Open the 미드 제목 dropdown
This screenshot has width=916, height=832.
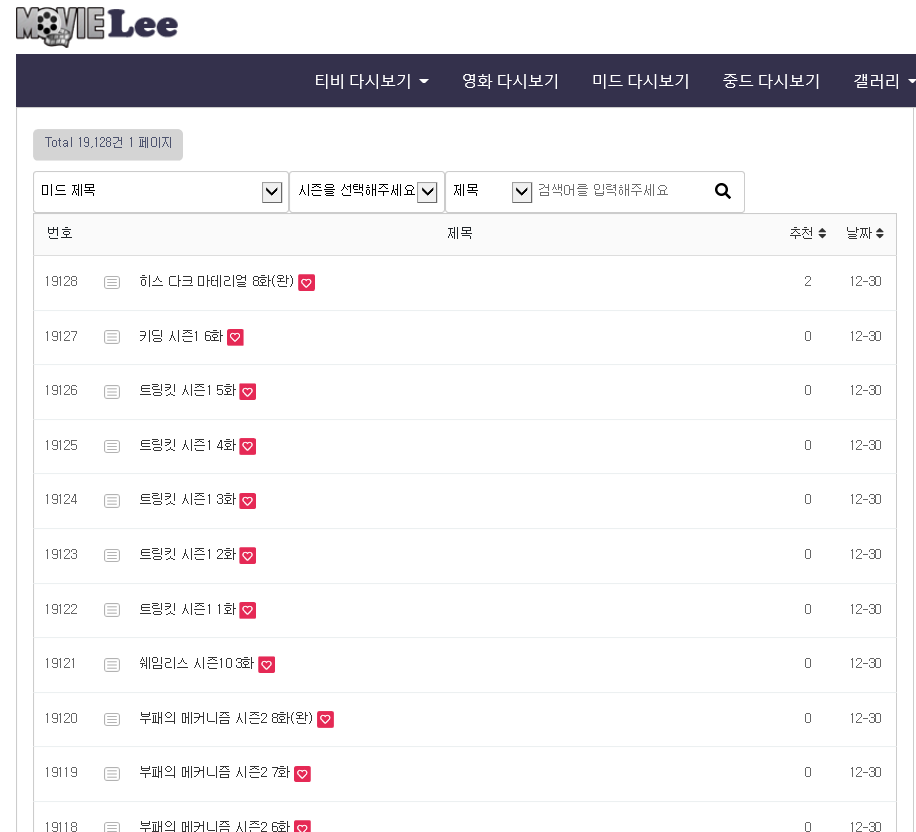click(160, 191)
